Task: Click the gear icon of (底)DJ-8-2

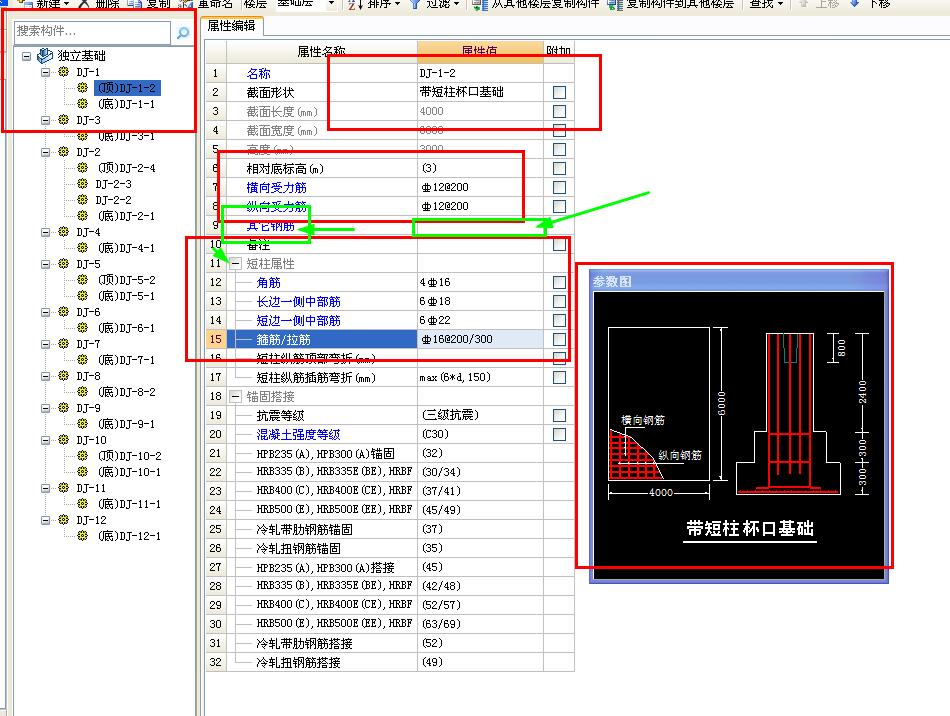Action: (x=82, y=392)
